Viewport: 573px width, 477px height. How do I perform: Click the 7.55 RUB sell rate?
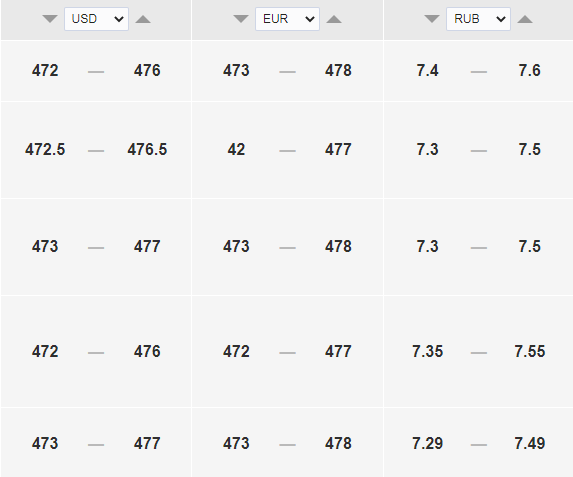(530, 352)
